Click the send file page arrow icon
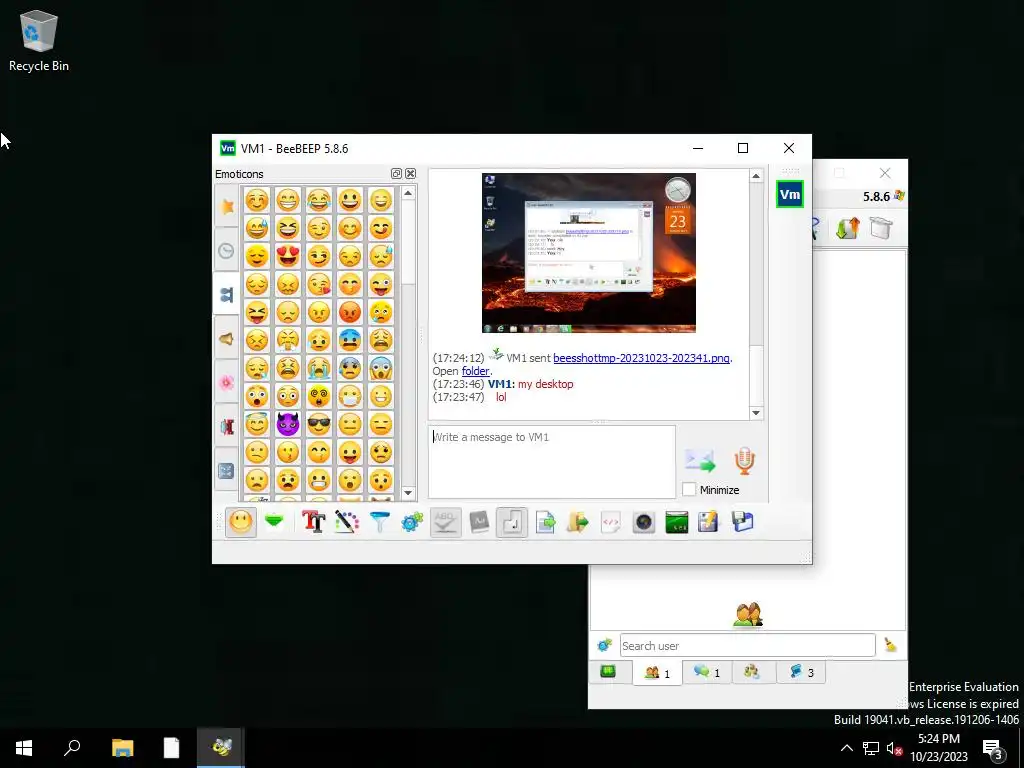 click(545, 522)
